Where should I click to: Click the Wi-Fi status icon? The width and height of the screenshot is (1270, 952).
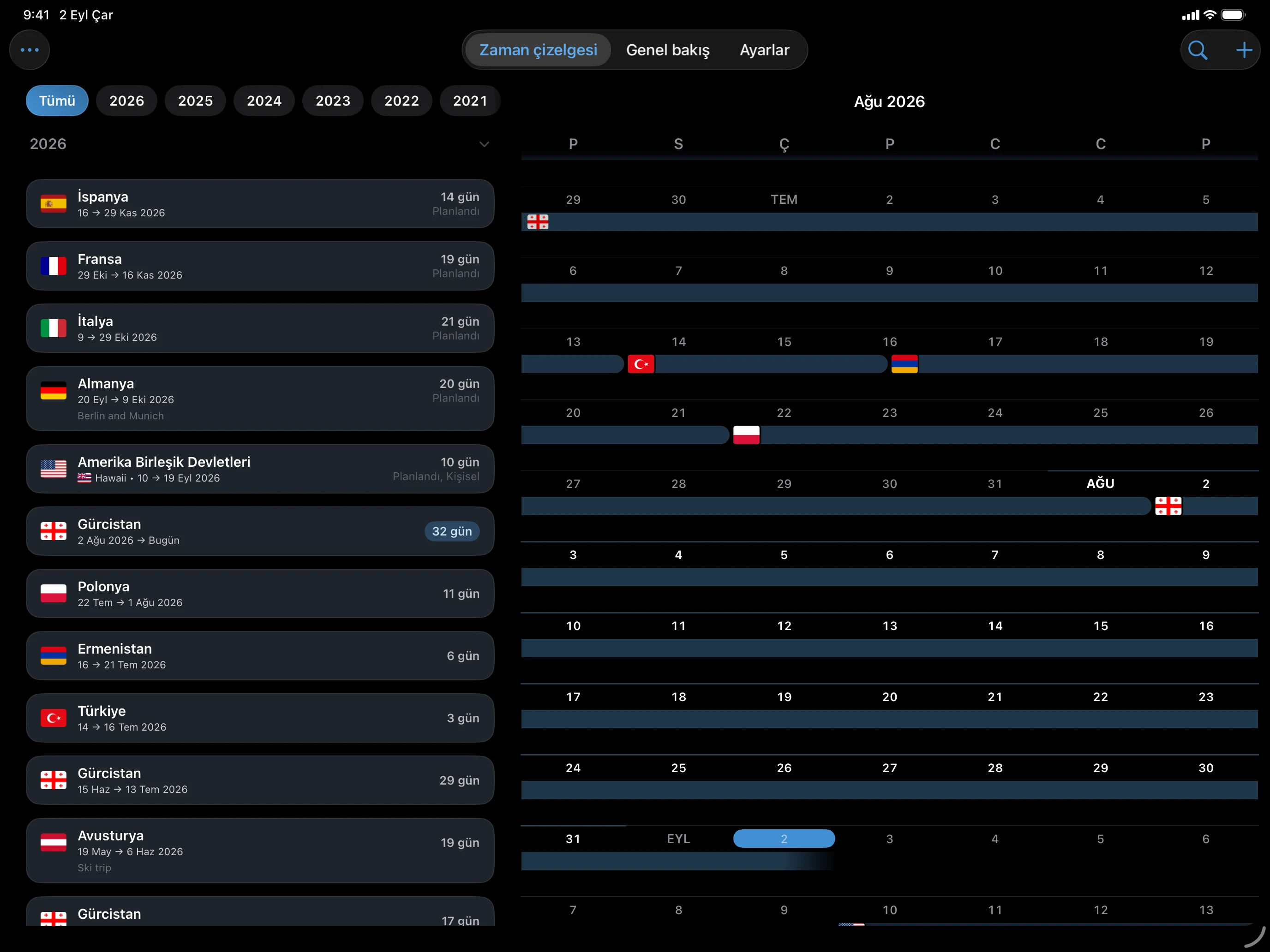[1210, 15]
